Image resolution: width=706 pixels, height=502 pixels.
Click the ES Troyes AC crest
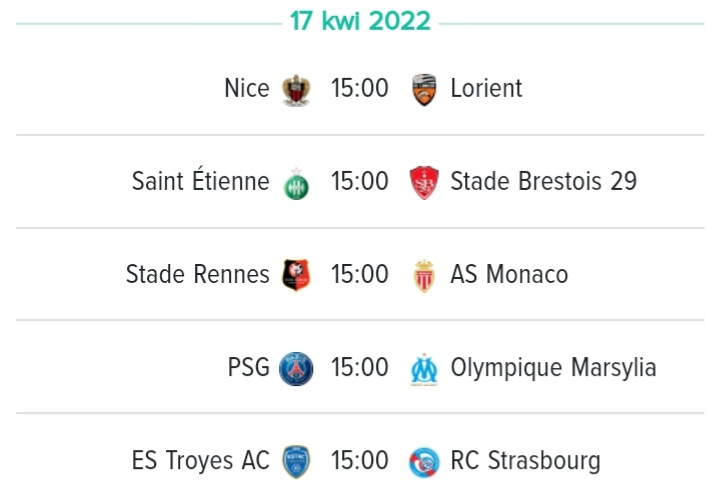click(296, 461)
